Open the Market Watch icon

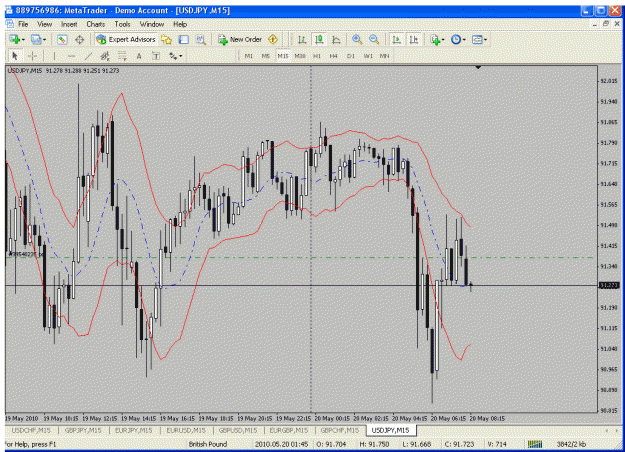coord(62,39)
